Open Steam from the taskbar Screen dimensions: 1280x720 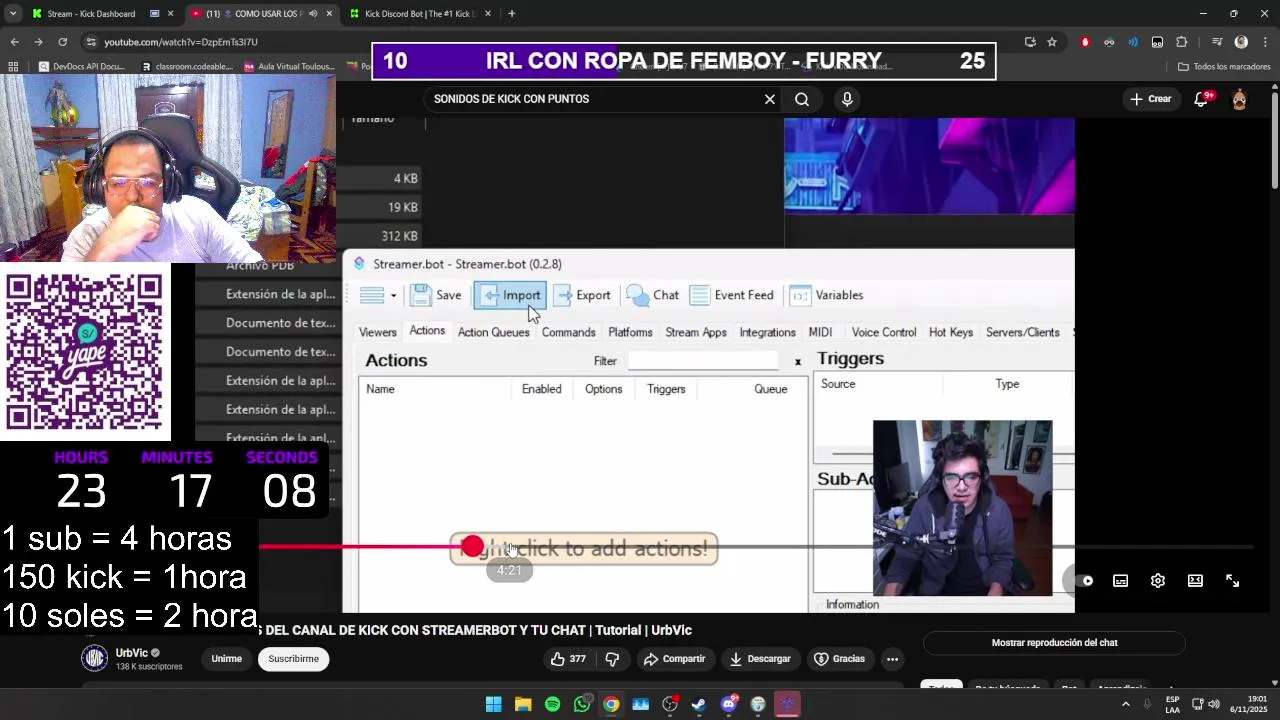click(699, 705)
